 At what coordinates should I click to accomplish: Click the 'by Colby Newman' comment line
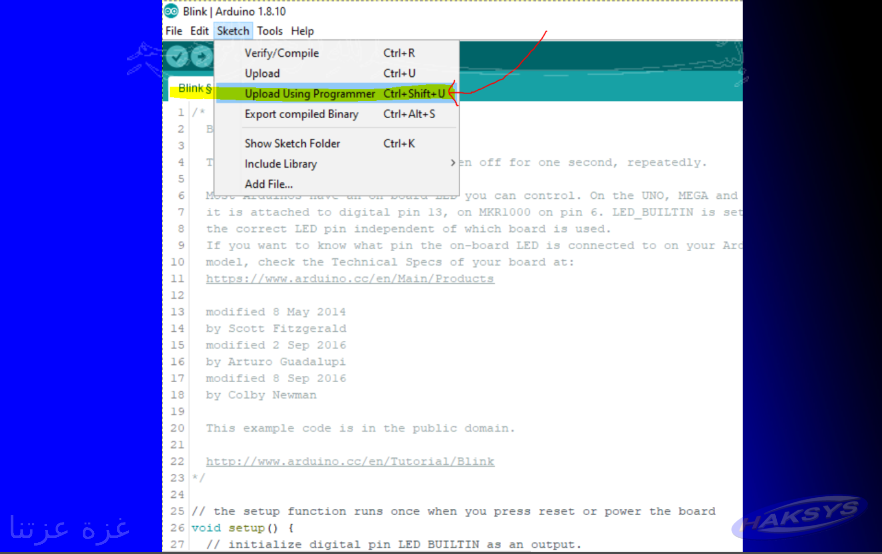[x=261, y=395]
